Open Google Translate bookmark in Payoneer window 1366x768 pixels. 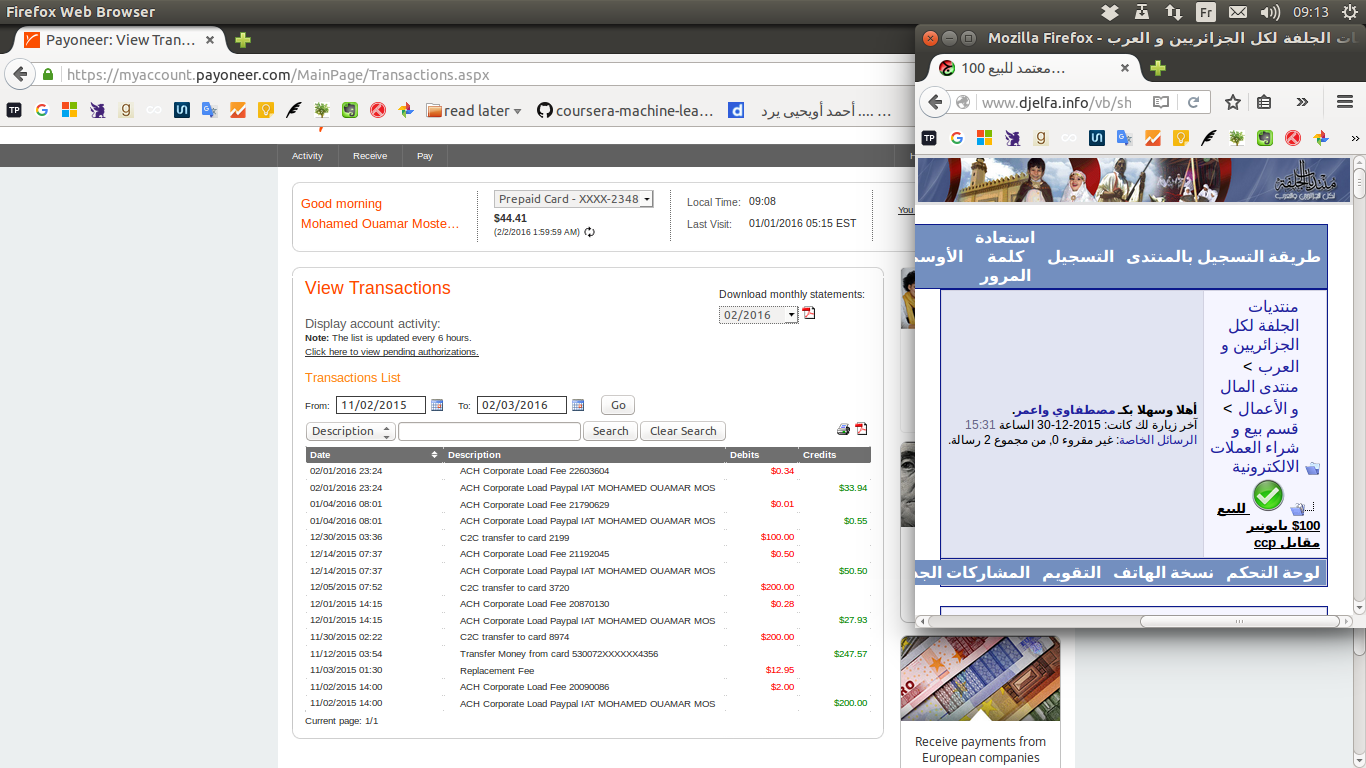coord(209,111)
